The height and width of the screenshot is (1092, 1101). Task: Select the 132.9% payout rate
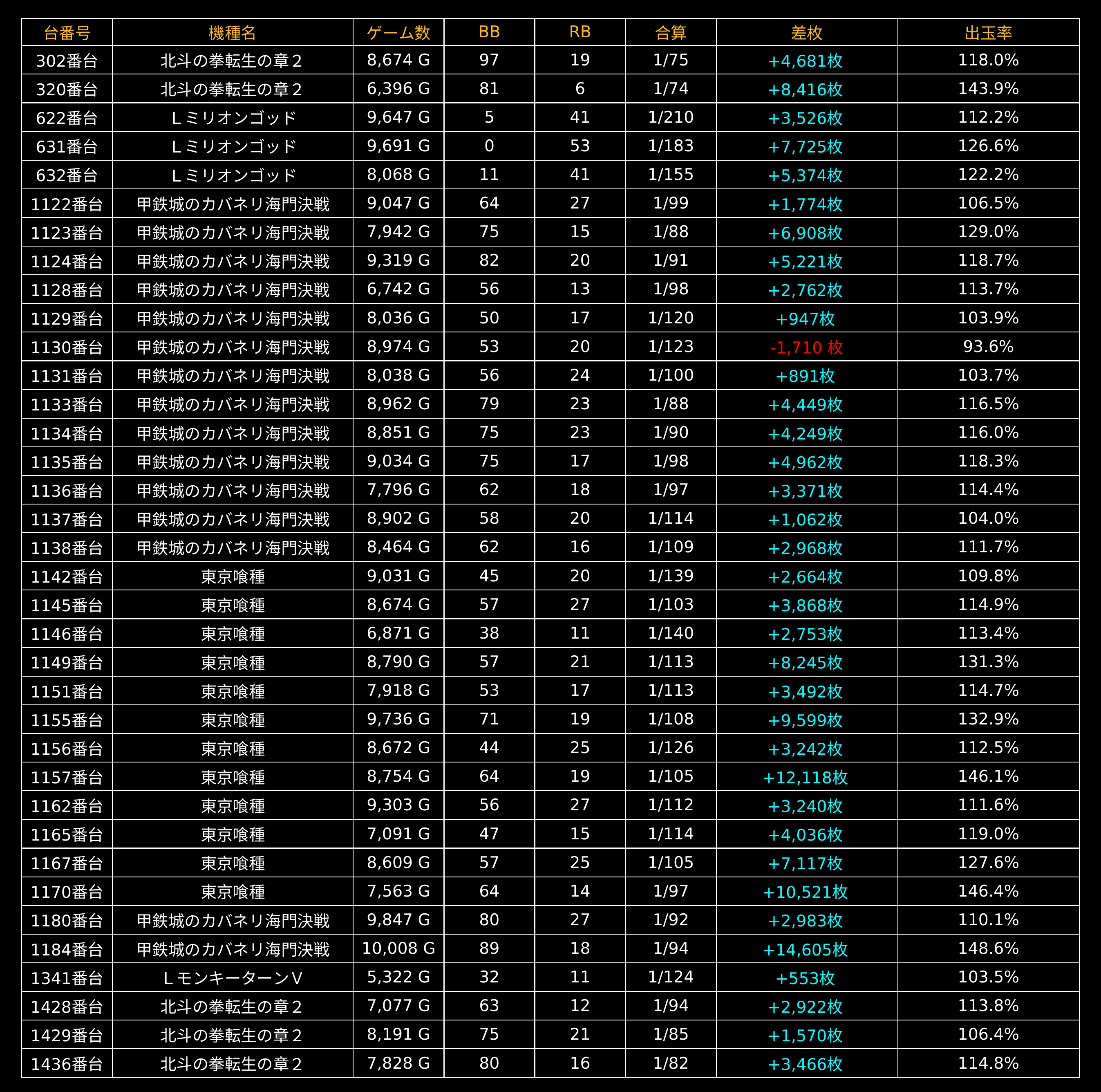tap(988, 720)
